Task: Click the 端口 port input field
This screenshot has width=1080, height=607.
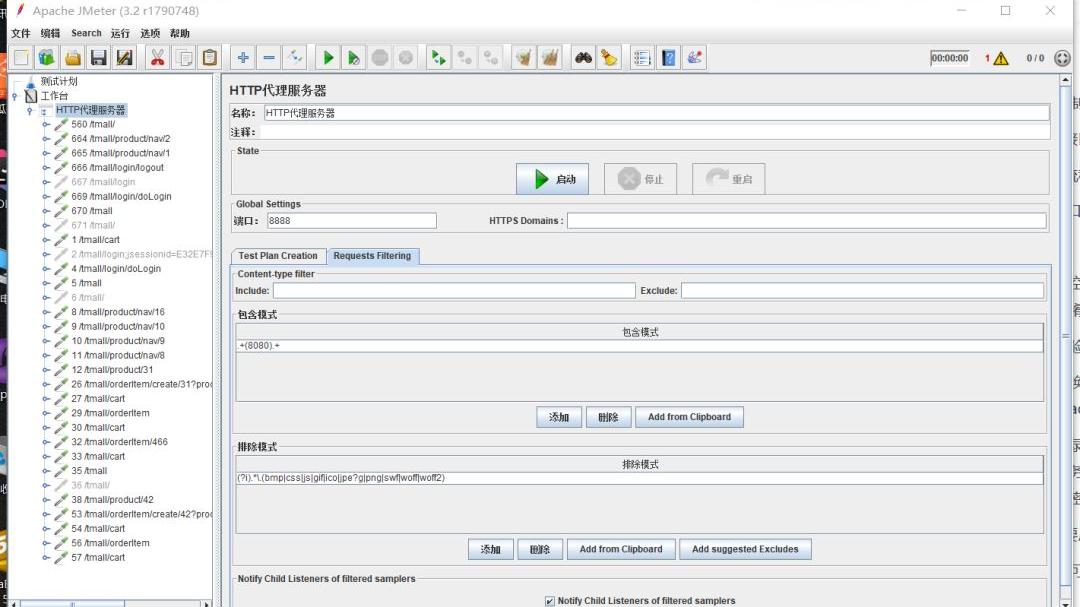Action: point(351,220)
